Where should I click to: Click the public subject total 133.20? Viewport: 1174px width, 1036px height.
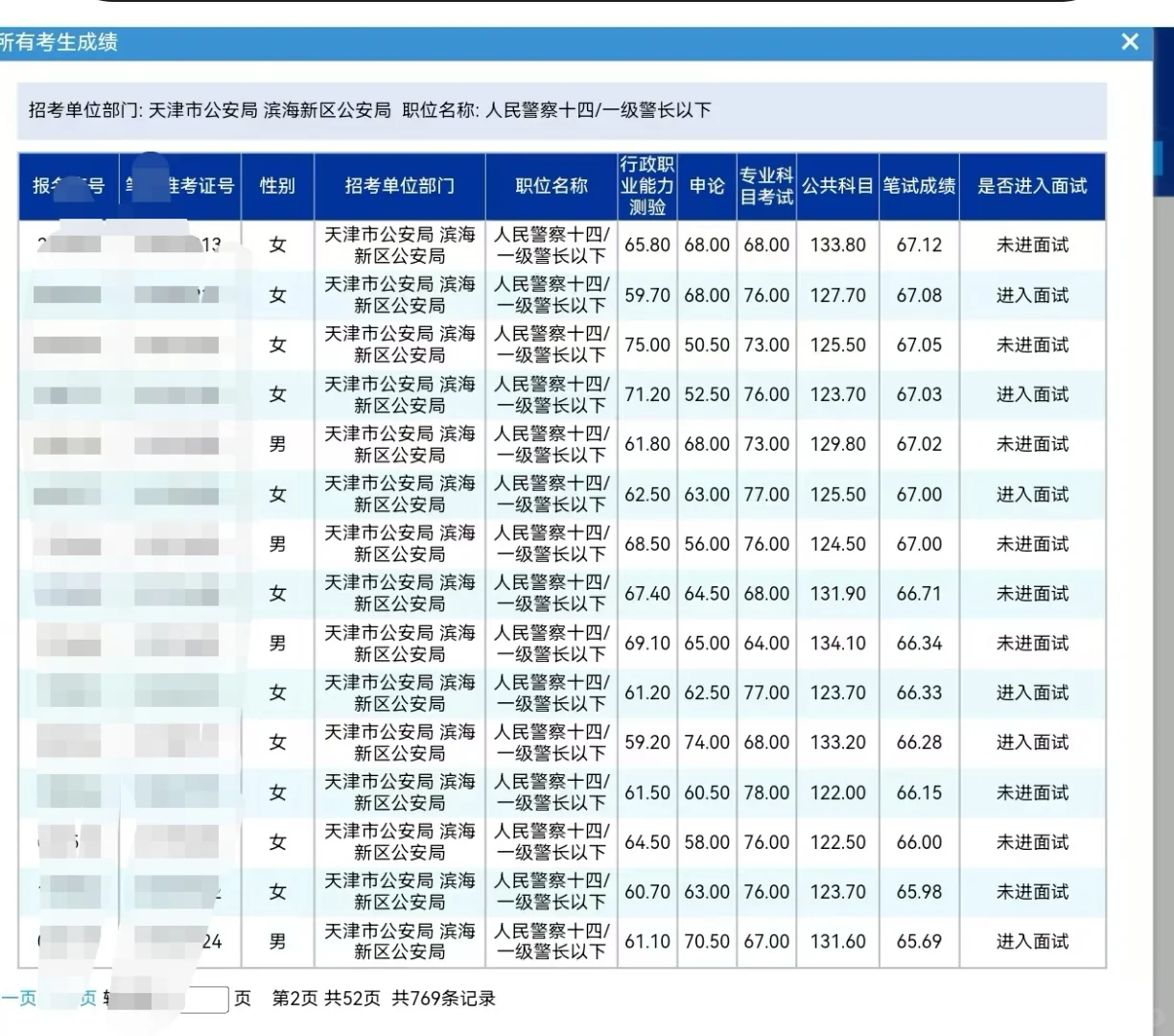pyautogui.click(x=838, y=743)
